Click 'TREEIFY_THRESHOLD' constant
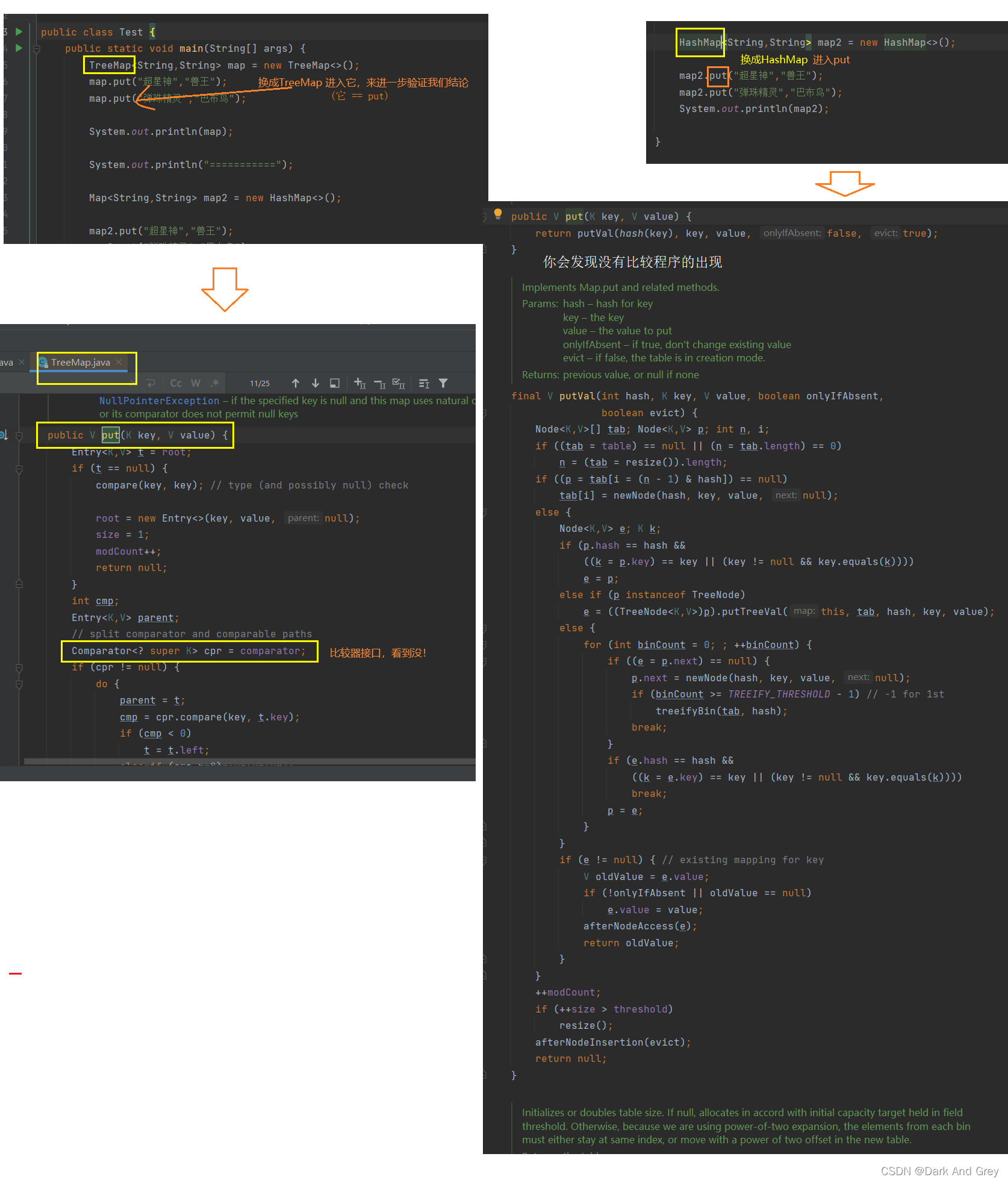 779,694
